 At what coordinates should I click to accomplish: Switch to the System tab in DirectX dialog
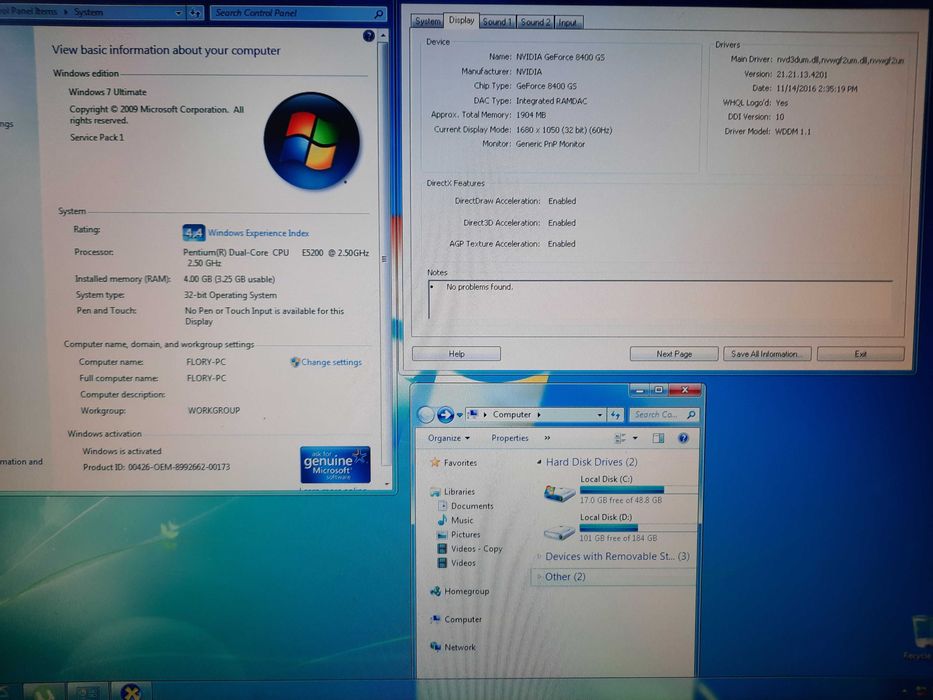pyautogui.click(x=427, y=21)
